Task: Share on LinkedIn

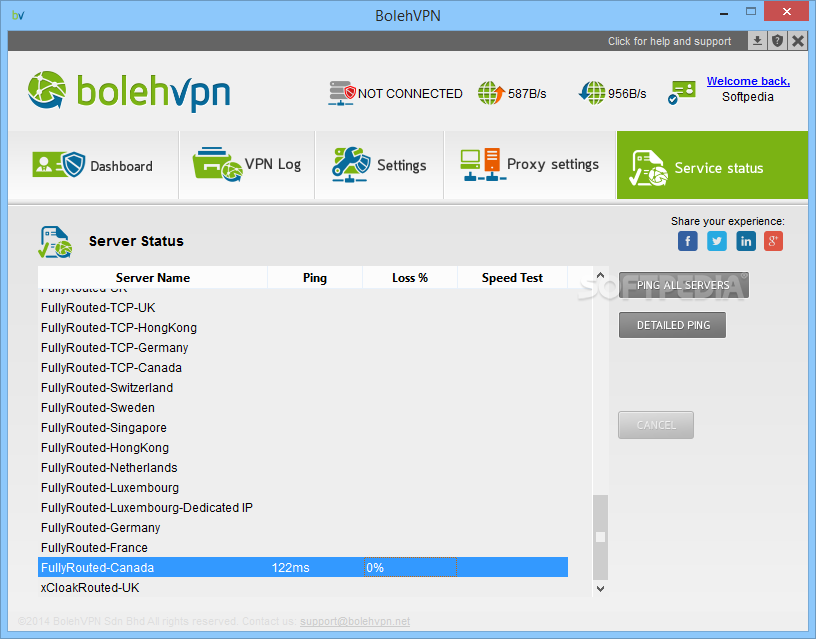Action: (x=746, y=241)
